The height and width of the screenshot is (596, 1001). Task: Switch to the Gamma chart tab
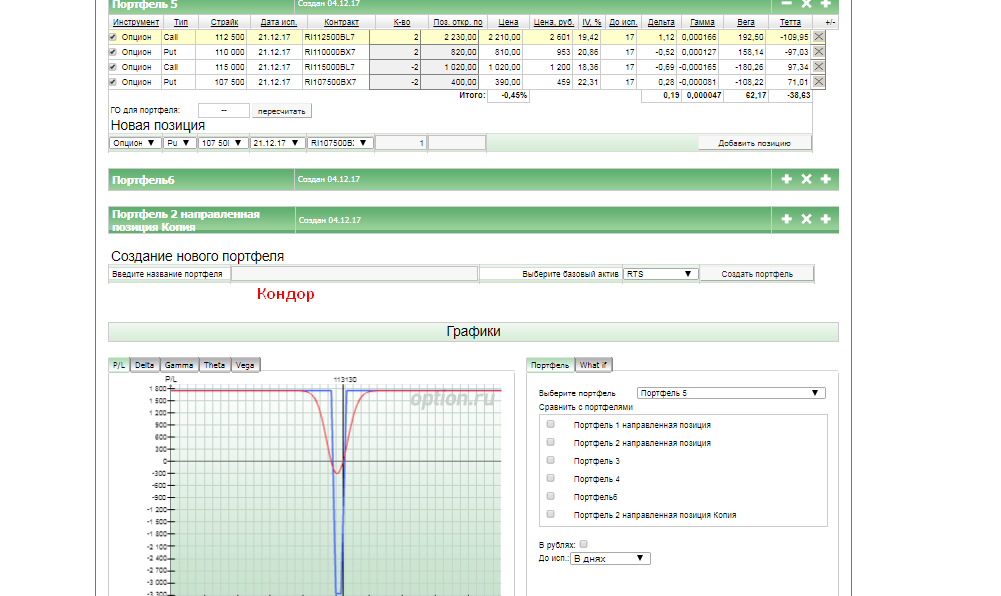coord(179,366)
